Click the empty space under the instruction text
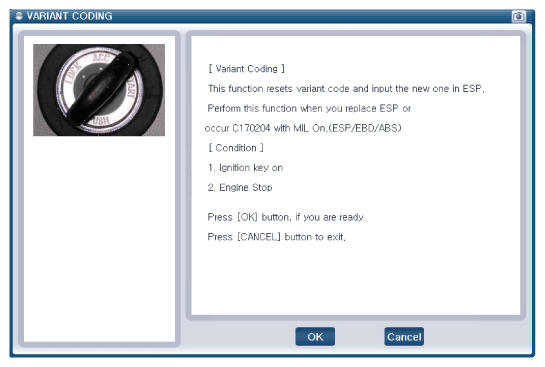Viewport: 545px width, 367px height. (x=355, y=278)
